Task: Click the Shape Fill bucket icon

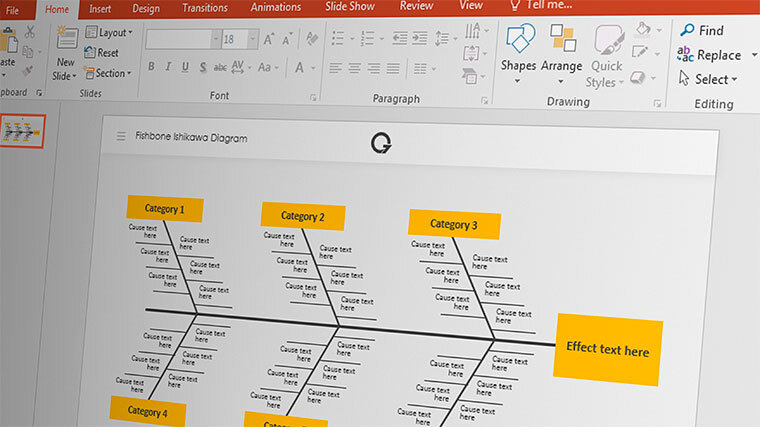Action: 643,29
